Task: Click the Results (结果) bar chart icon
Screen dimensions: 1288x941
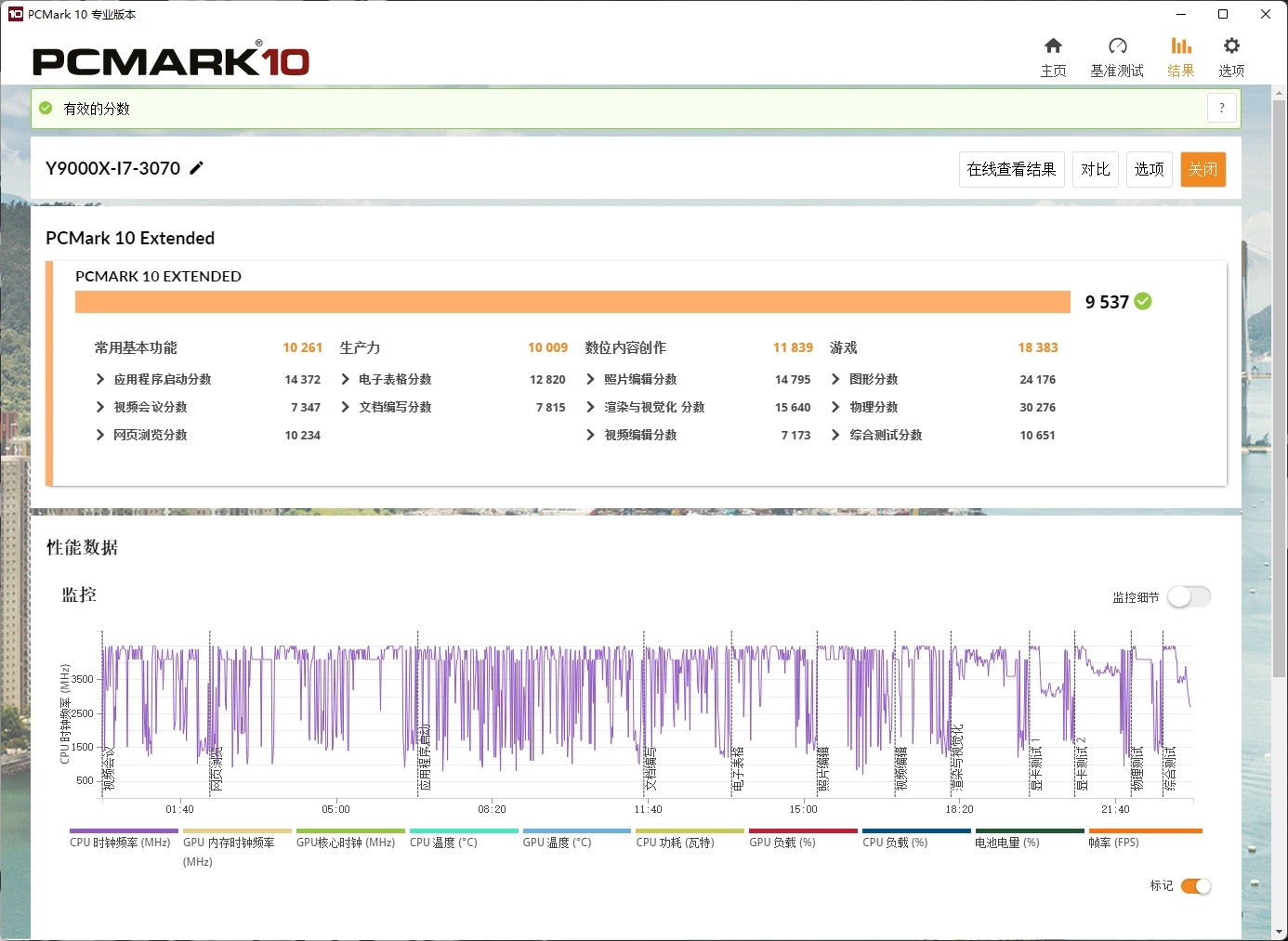Action: click(1181, 46)
